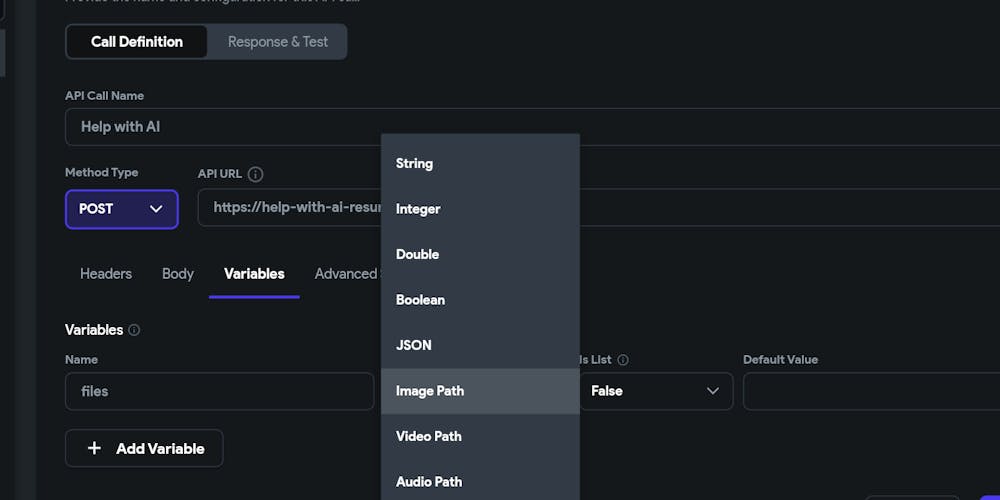This screenshot has width=1000, height=500.
Task: Click the API URL info icon
Action: (x=255, y=174)
